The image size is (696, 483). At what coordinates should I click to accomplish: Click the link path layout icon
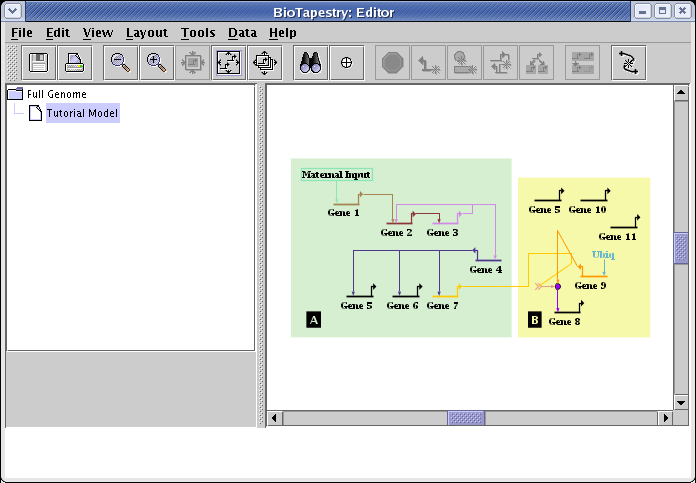point(628,63)
